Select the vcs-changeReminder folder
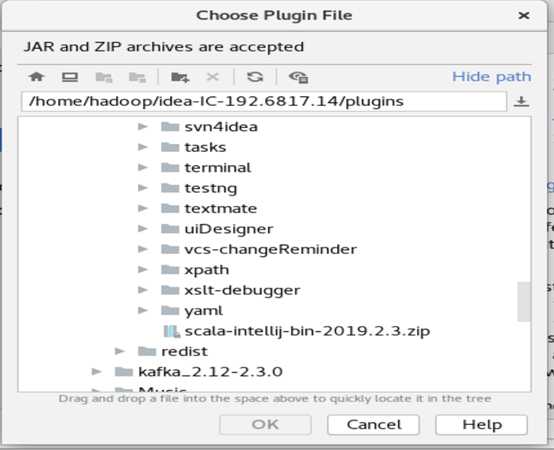This screenshot has height=450, width=554. pyautogui.click(x=259, y=249)
